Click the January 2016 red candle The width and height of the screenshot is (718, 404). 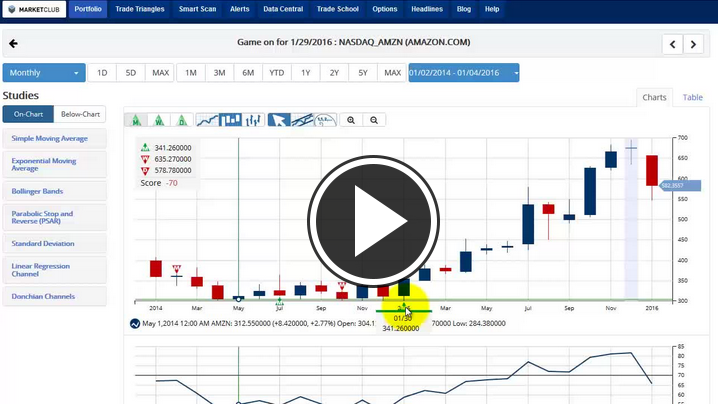coord(652,171)
